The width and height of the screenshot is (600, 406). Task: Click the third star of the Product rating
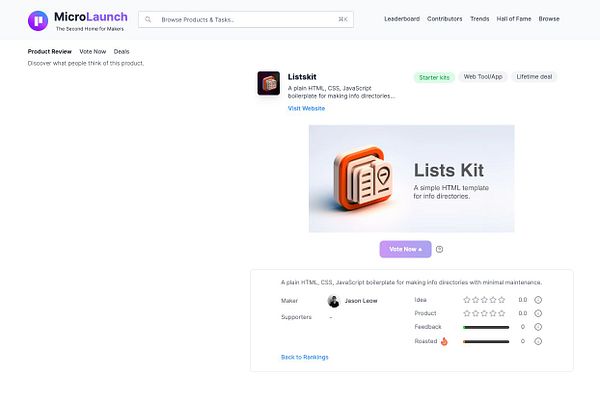tap(484, 313)
